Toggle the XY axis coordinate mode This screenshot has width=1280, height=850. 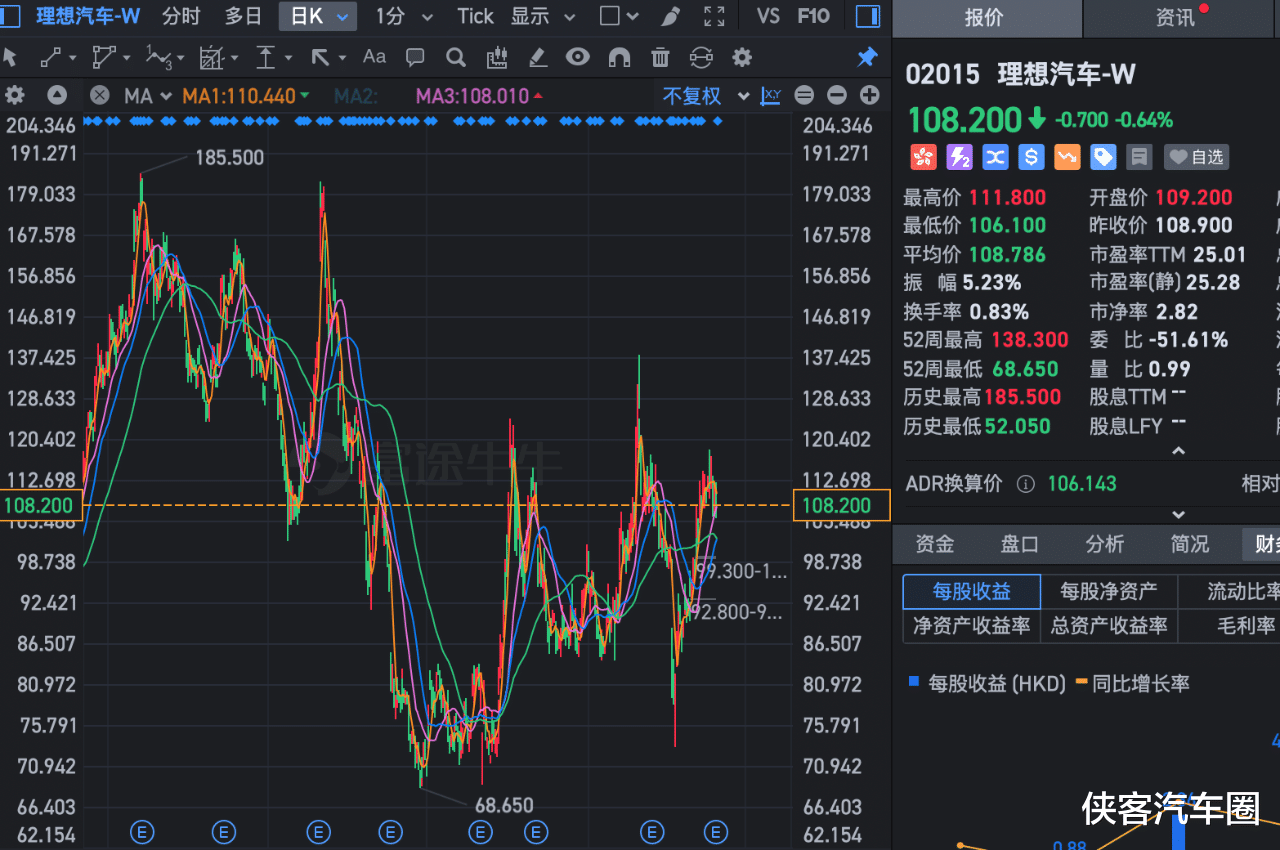771,95
